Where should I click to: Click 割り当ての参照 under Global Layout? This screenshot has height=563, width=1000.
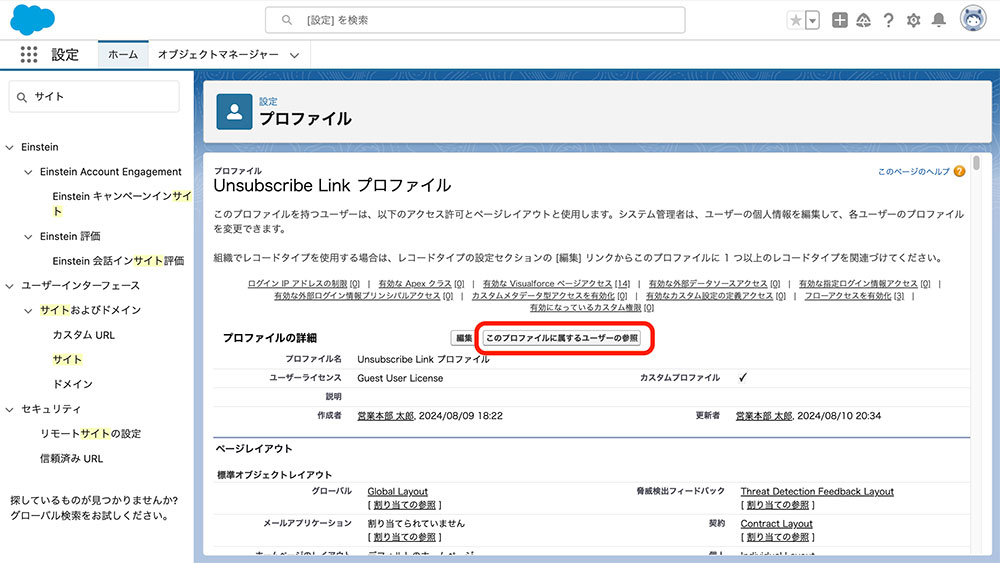[x=404, y=505]
